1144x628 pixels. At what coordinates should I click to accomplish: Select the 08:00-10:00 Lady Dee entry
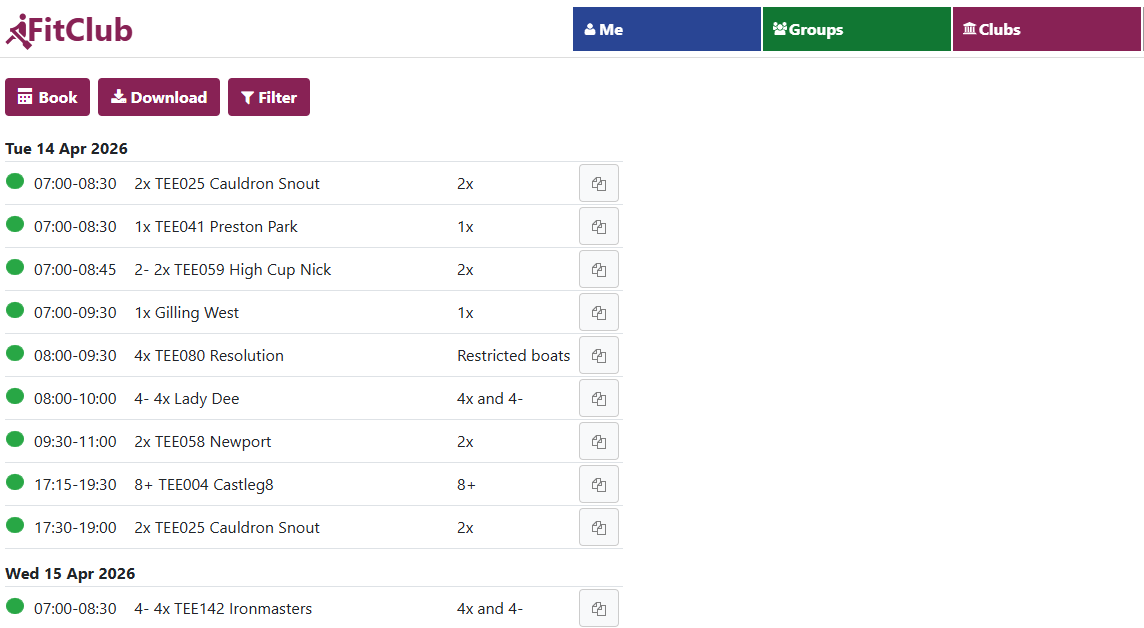pos(186,399)
